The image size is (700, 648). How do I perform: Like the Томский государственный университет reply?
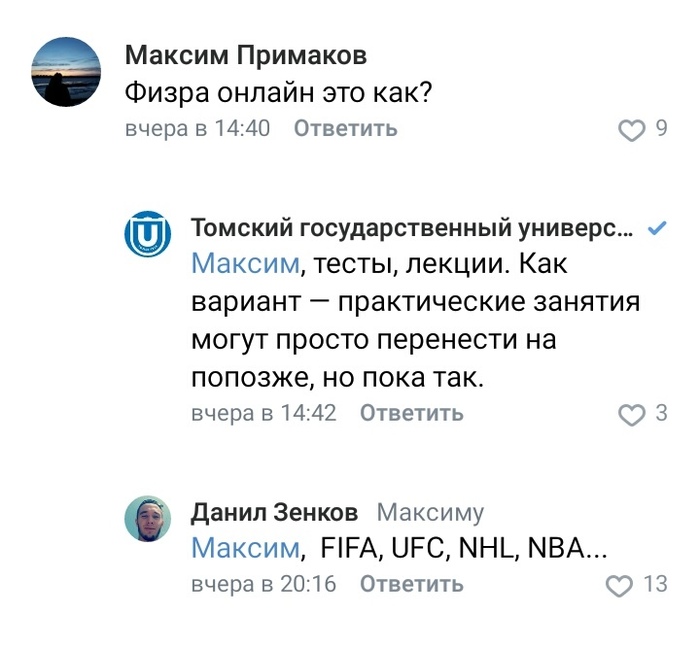632,414
